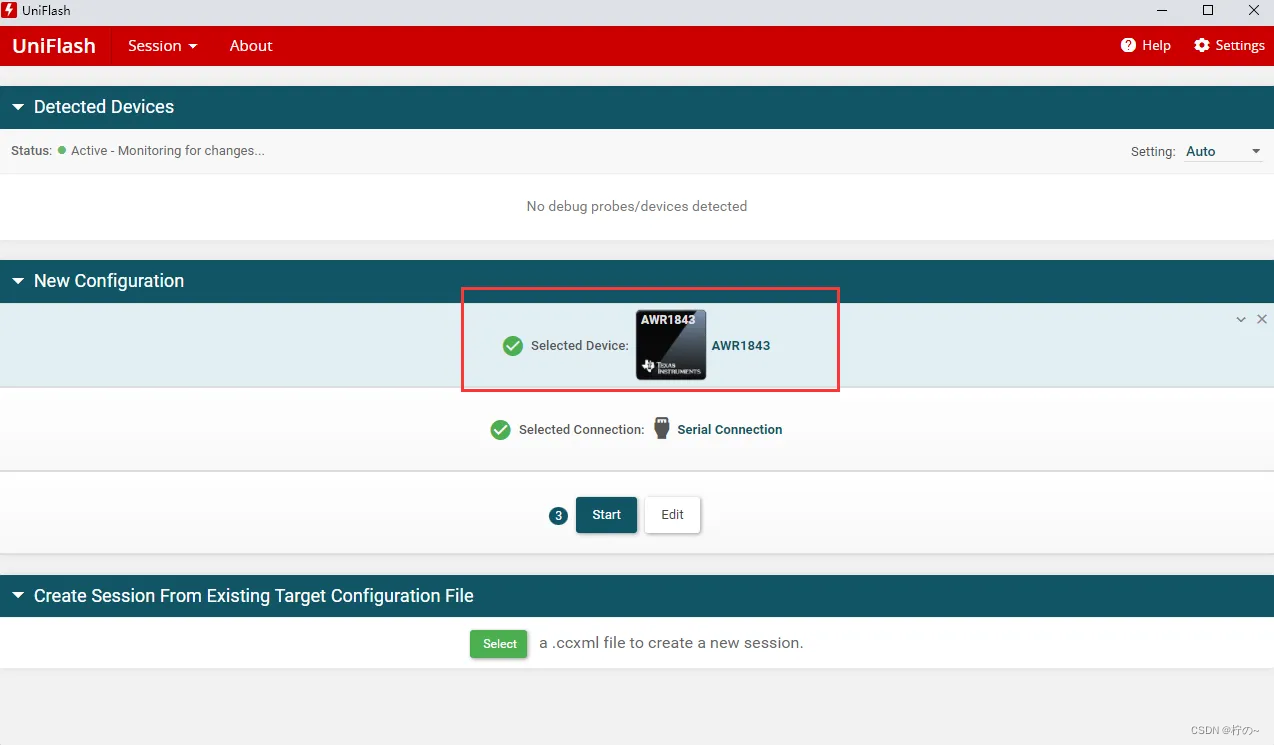Screen dimensions: 1274x745
Task: Click the Edit button
Action: click(672, 515)
